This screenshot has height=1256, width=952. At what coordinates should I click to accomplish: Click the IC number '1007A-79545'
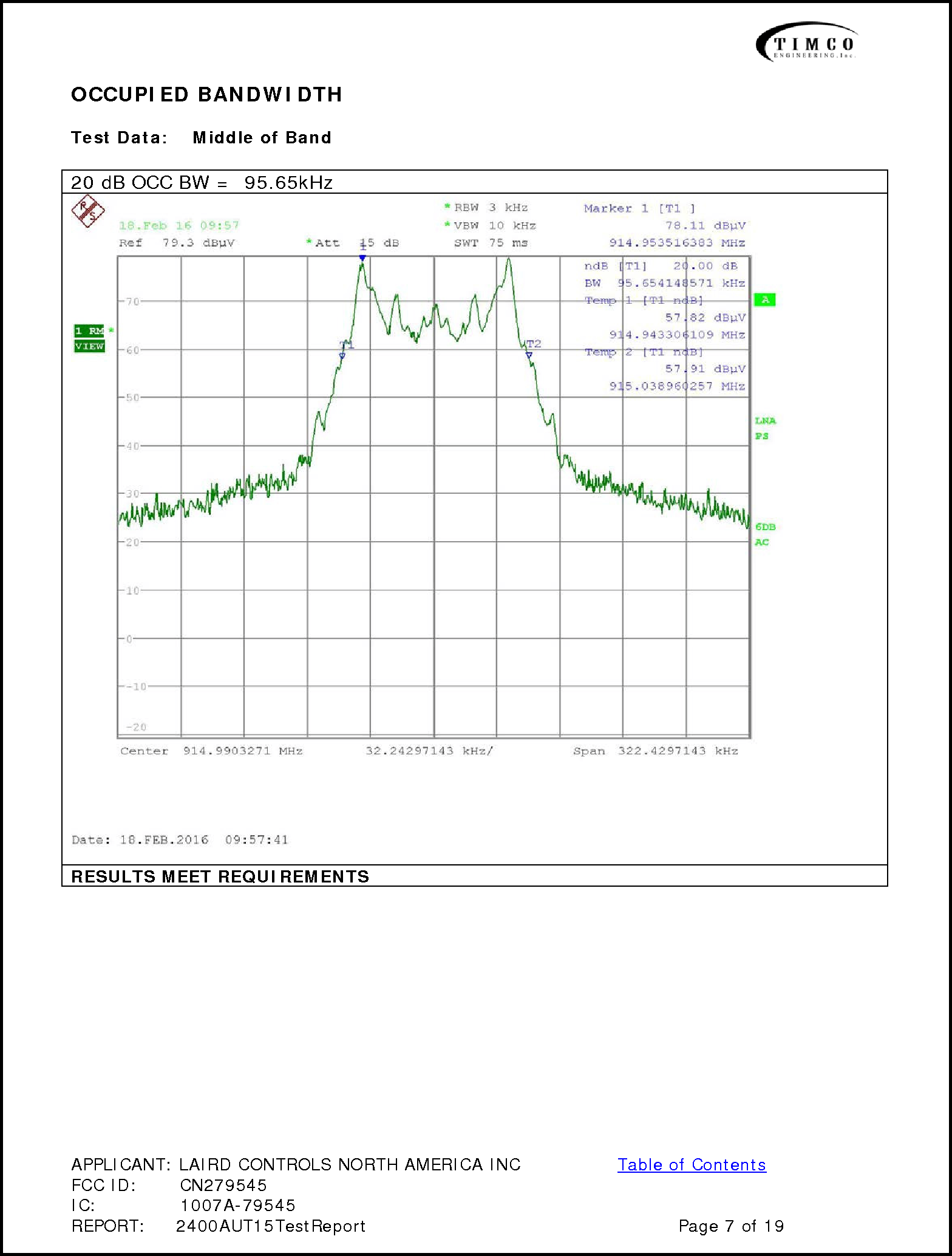tap(237, 1206)
